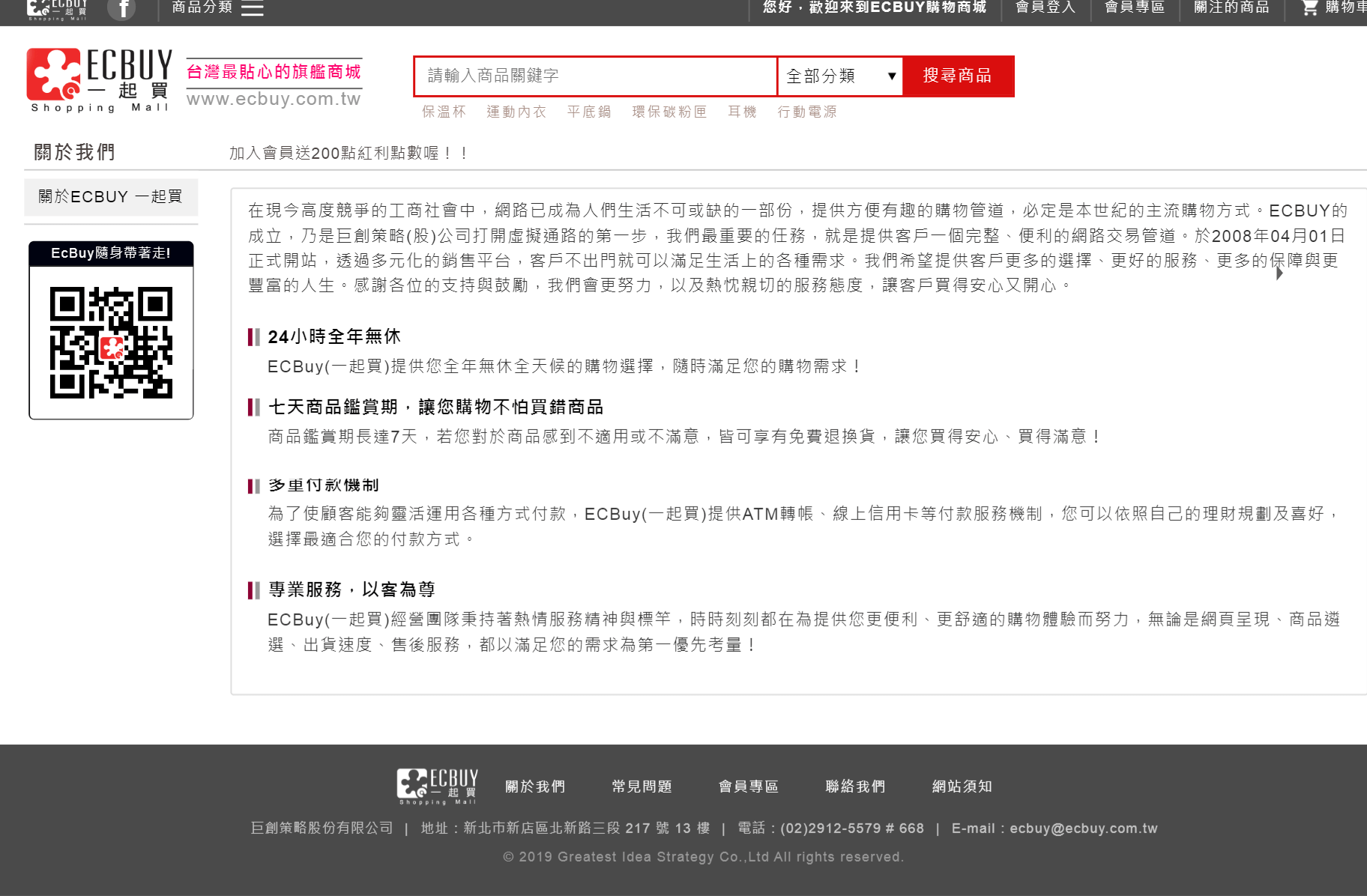
Task: Click the 環保碳粉匣 keyword link
Action: (669, 112)
